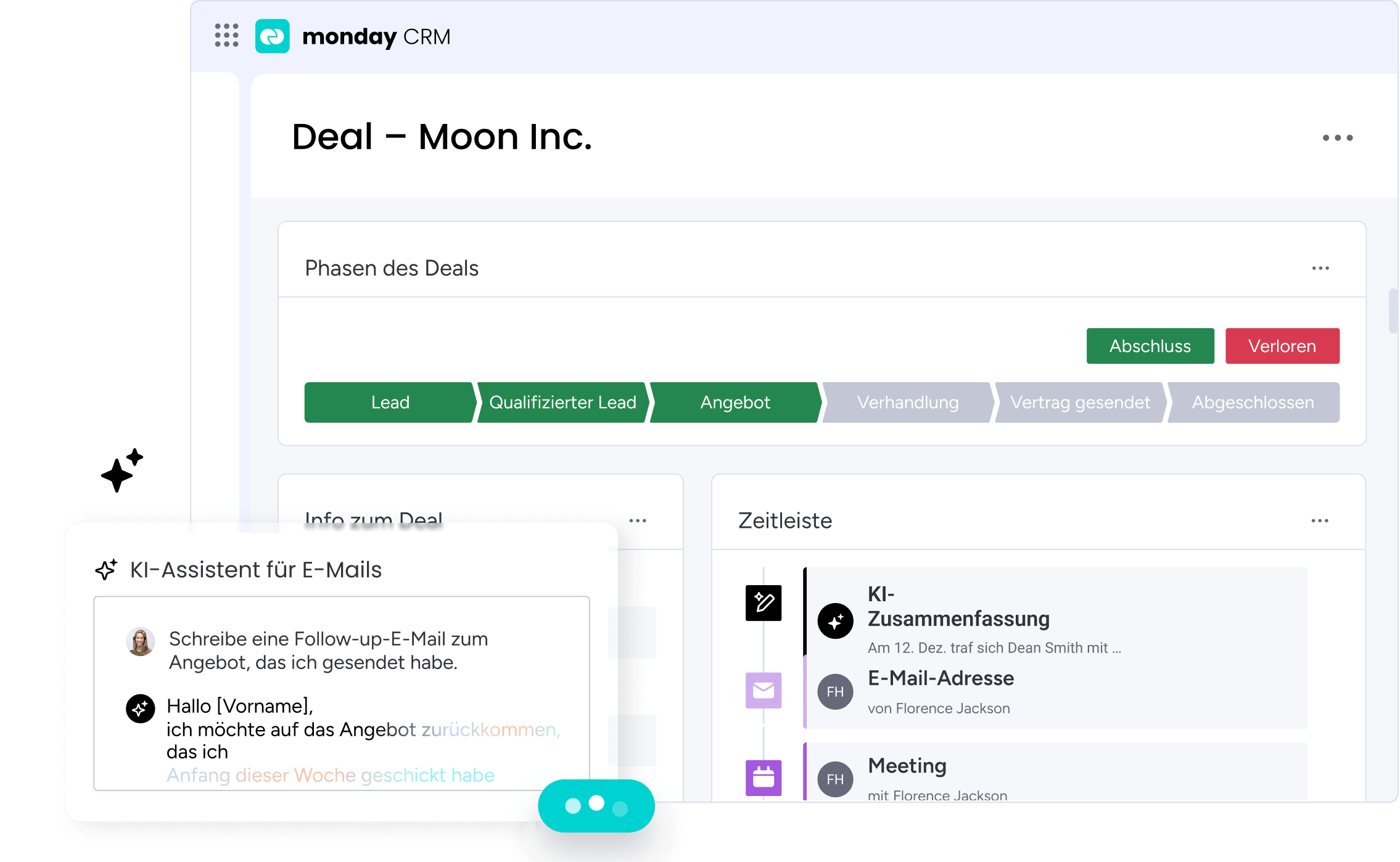Click the calendar icon beside the Meeting entry
Image resolution: width=1400 pixels, height=862 pixels.
click(763, 778)
